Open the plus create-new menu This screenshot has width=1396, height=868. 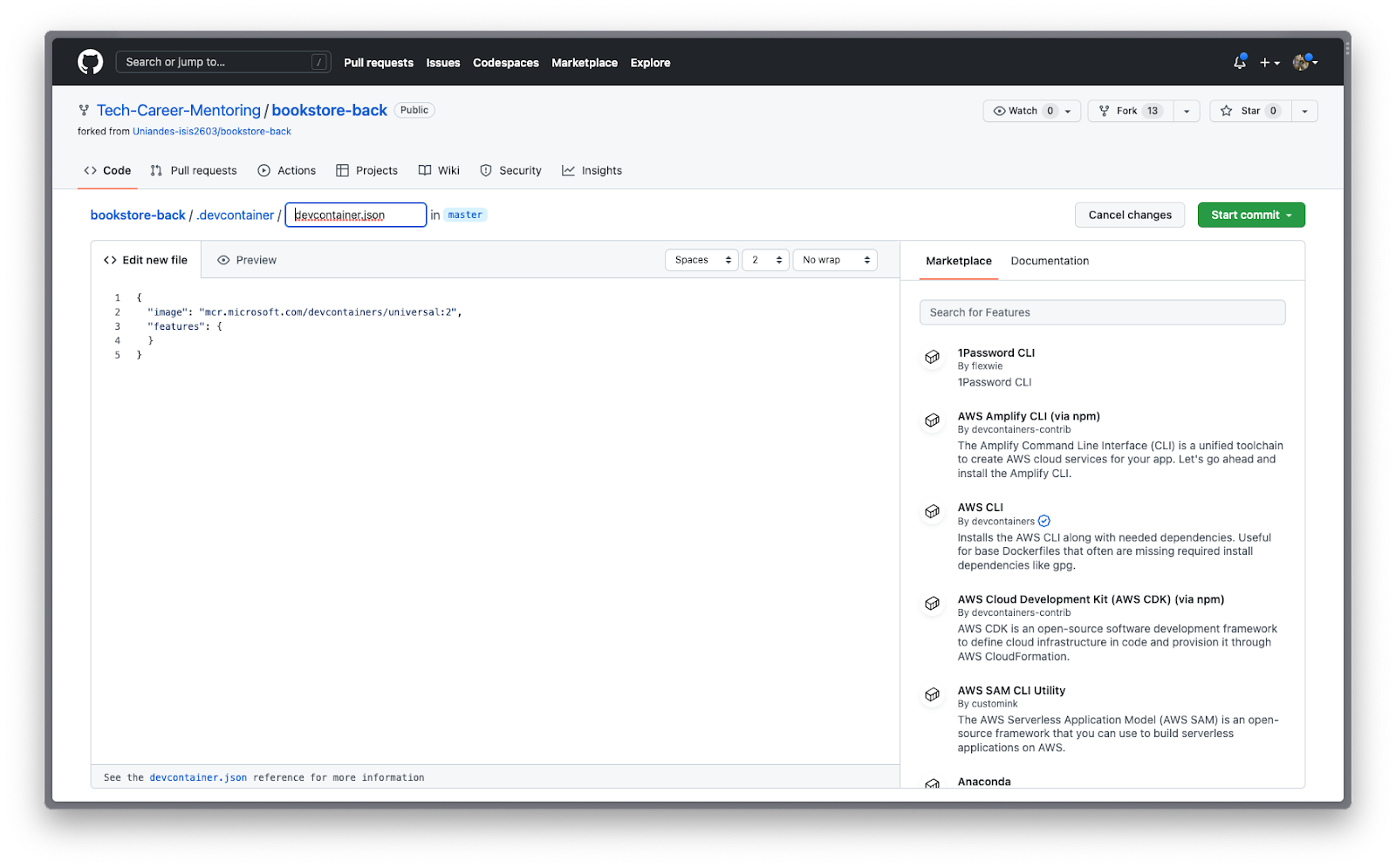point(1269,63)
